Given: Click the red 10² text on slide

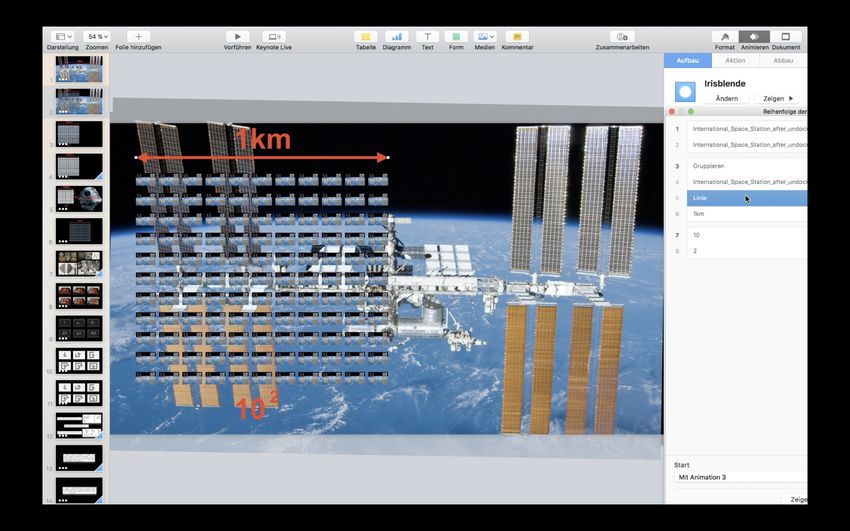Looking at the screenshot, I should click(257, 406).
